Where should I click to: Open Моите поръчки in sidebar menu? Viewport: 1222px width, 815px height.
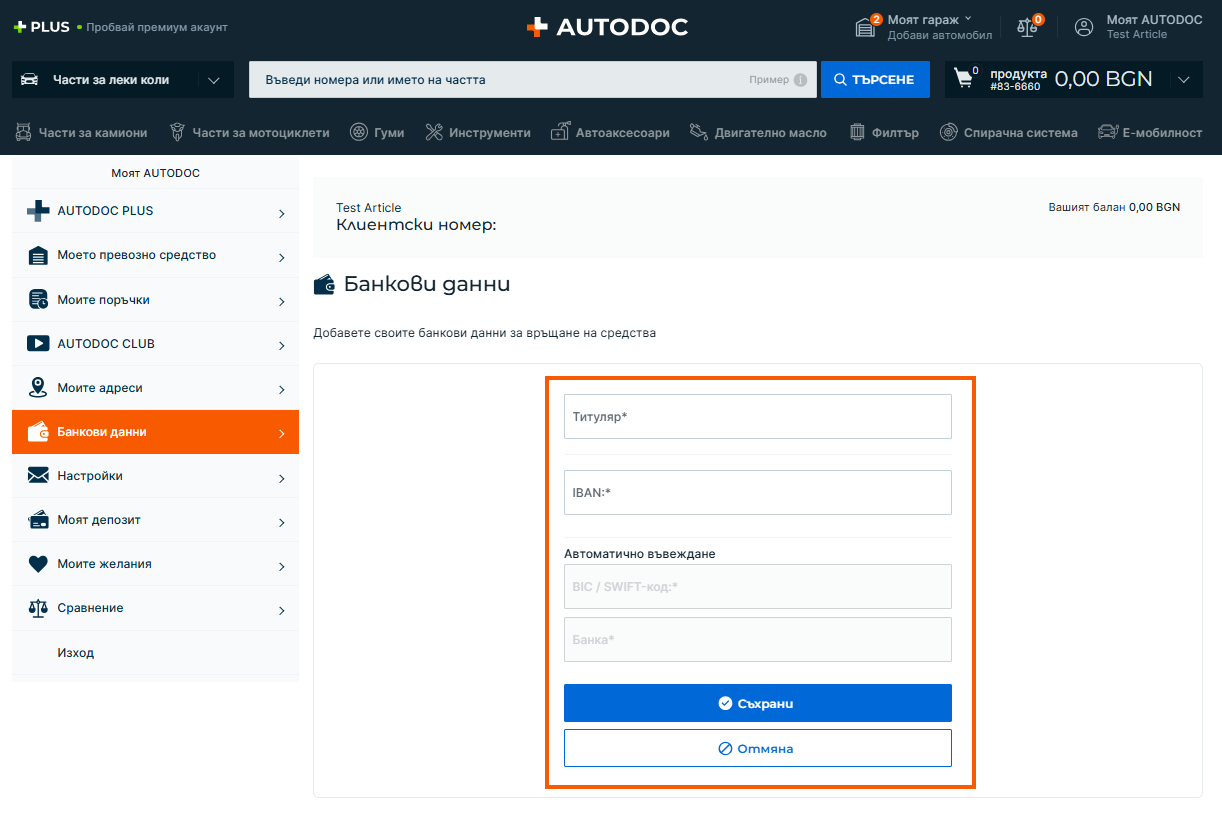tap(155, 300)
